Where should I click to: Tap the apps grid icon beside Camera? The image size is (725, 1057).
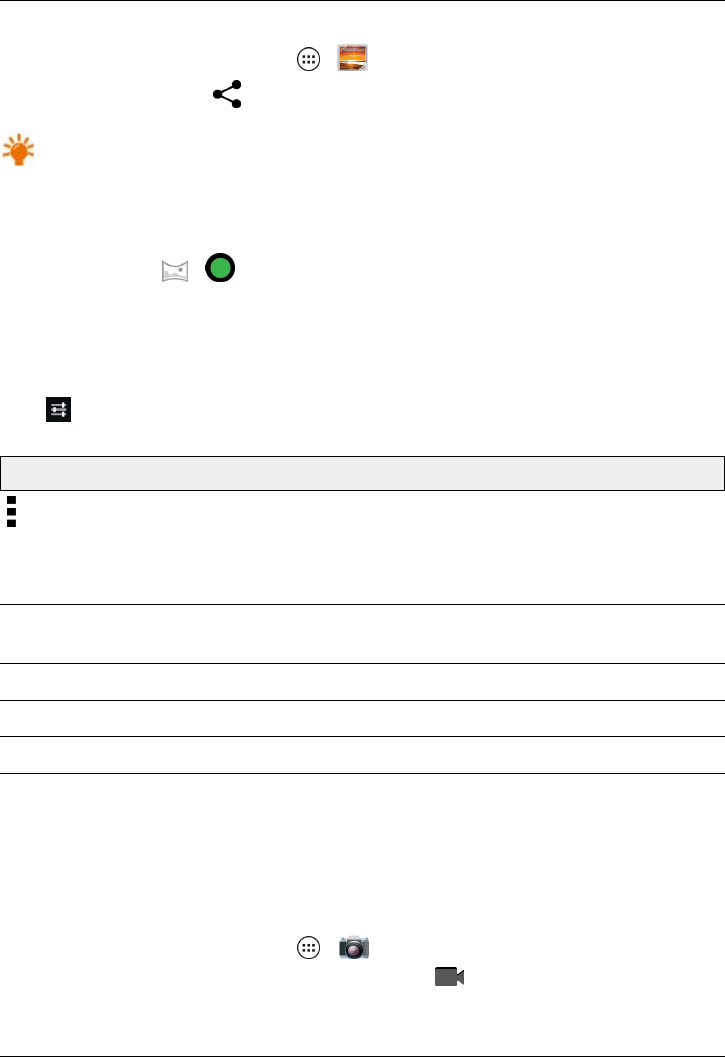pyautogui.click(x=308, y=948)
